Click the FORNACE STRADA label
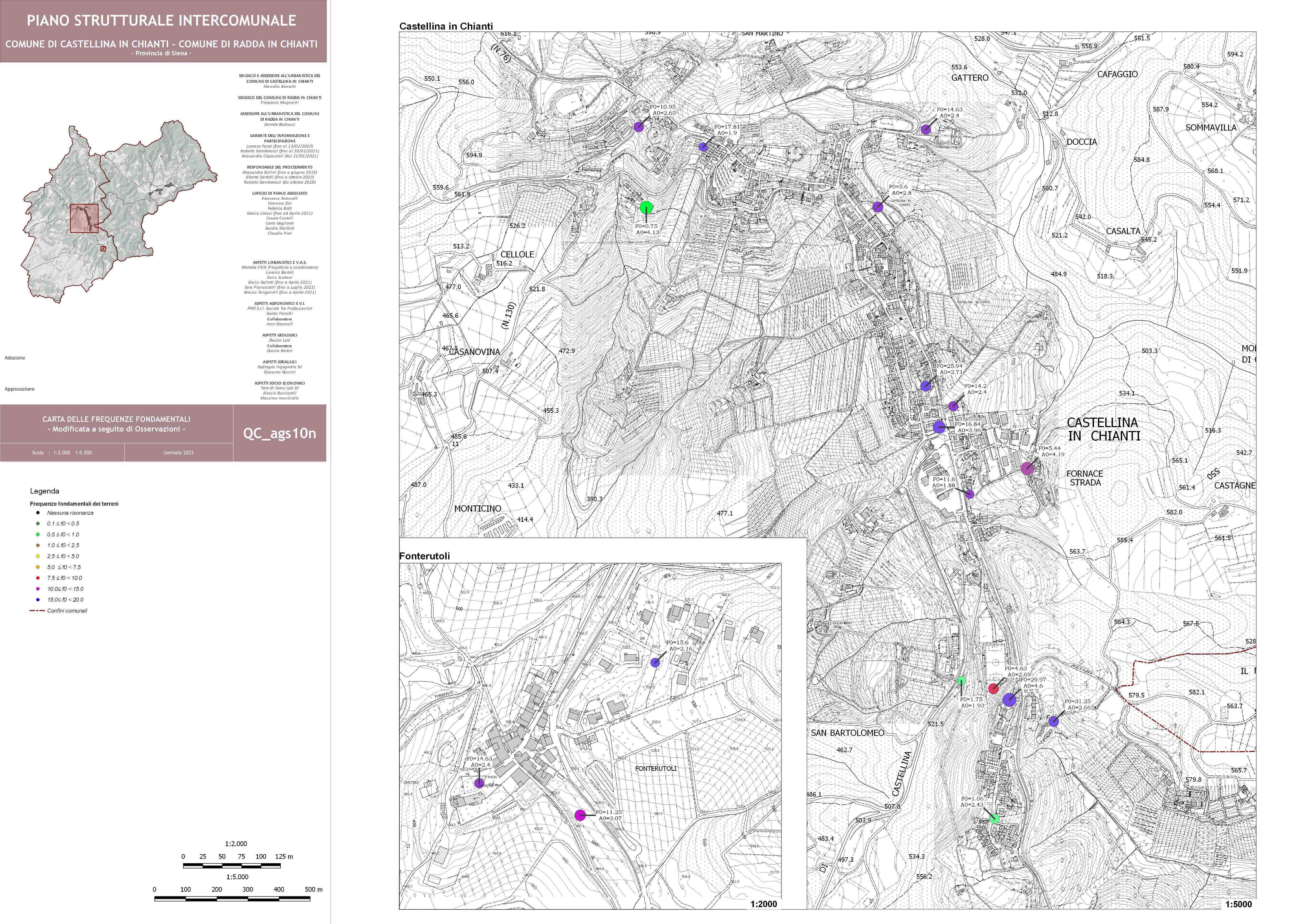Viewport: 1308px width, 924px height. (1085, 478)
